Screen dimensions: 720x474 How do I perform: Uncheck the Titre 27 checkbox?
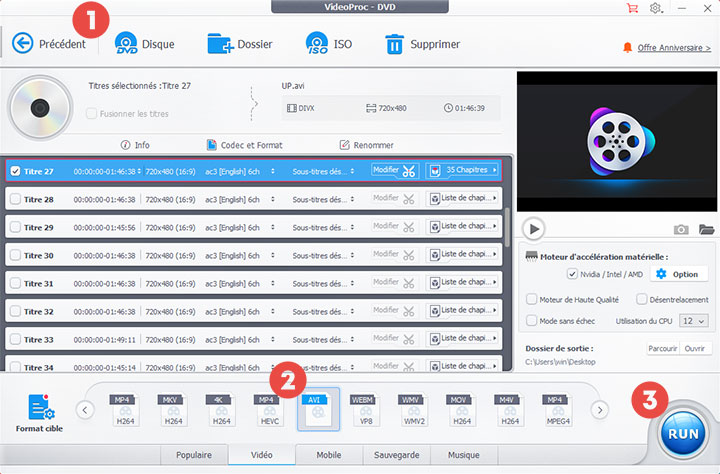pos(16,171)
